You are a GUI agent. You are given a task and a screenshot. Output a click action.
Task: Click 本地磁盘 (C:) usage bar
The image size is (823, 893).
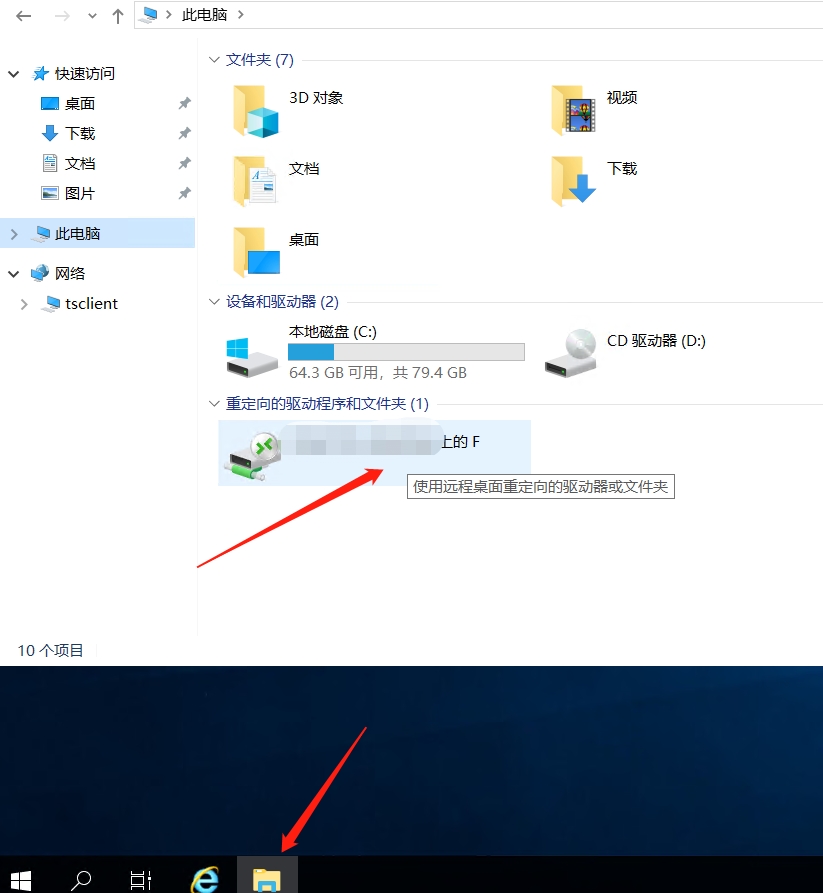coord(405,352)
